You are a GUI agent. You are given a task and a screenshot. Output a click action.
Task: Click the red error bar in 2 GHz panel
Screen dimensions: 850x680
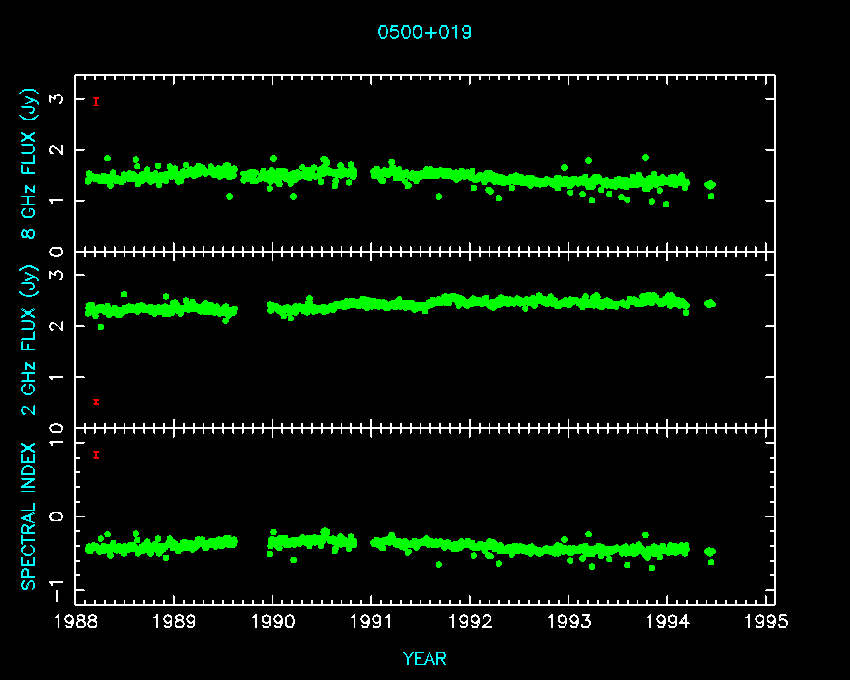pyautogui.click(x=96, y=402)
